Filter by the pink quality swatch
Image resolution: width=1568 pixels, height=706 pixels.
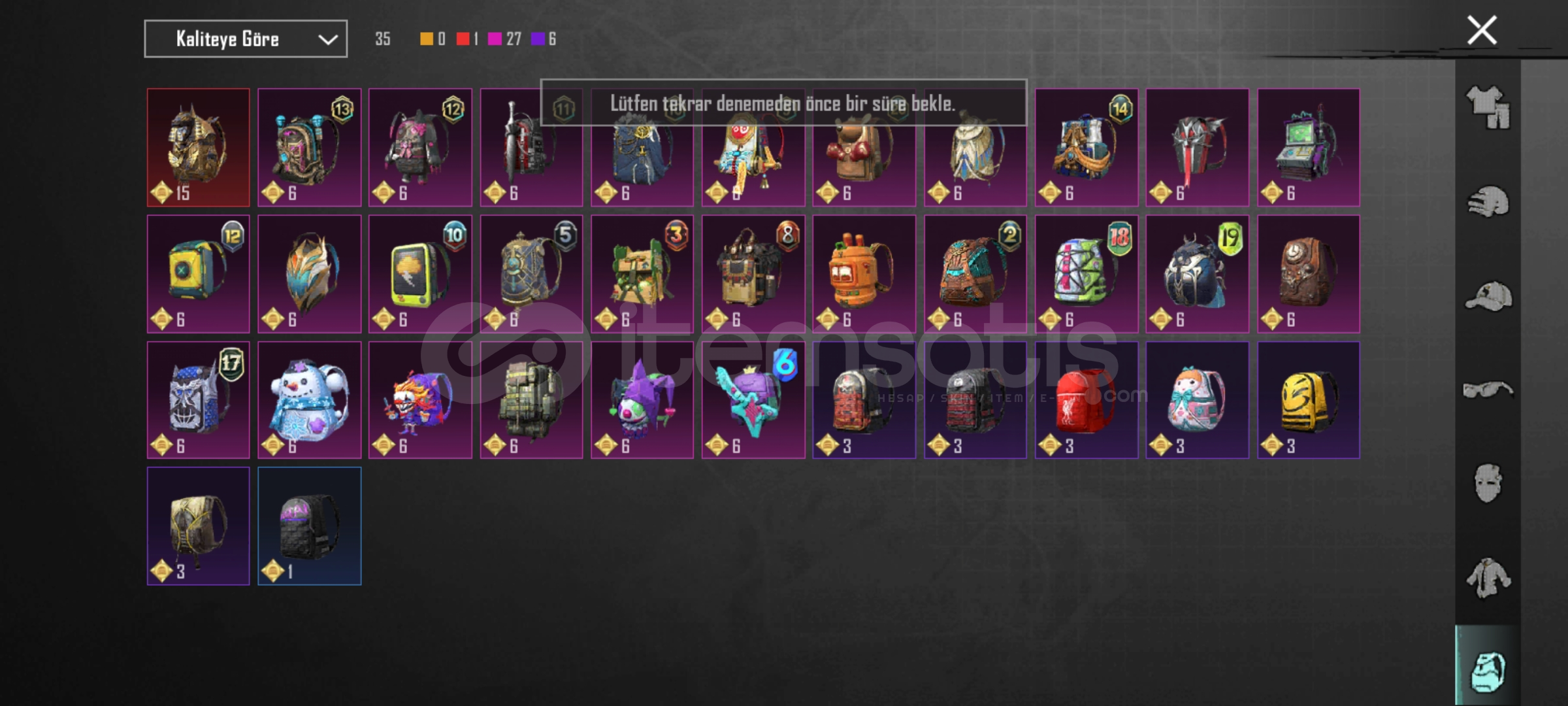click(x=495, y=39)
